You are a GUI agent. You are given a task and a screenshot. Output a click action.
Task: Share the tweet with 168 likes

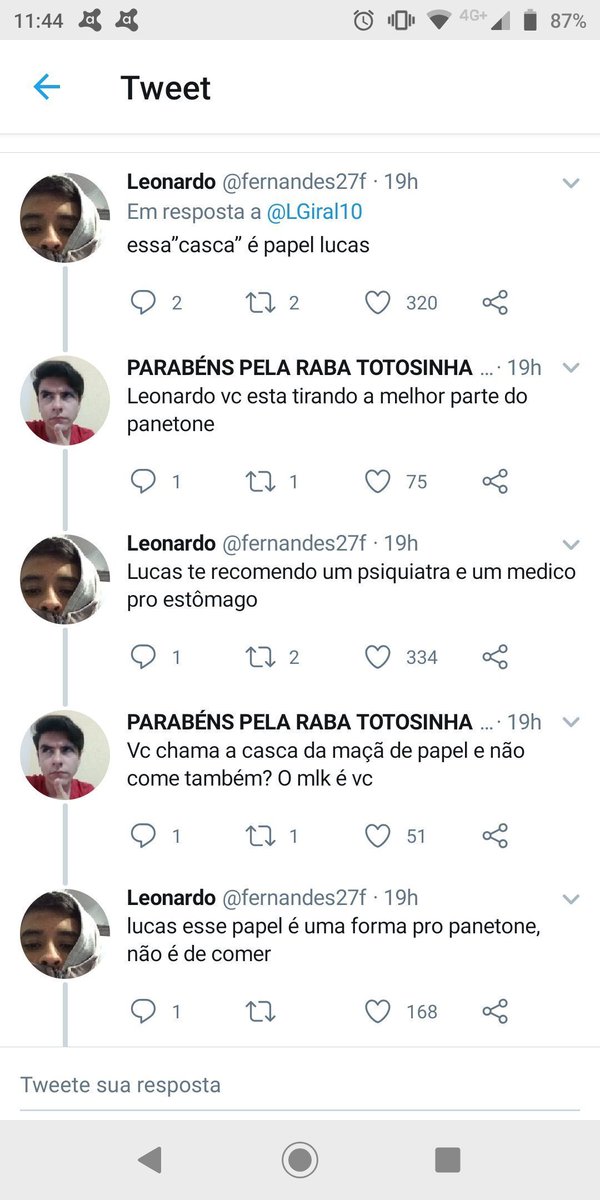[495, 1012]
